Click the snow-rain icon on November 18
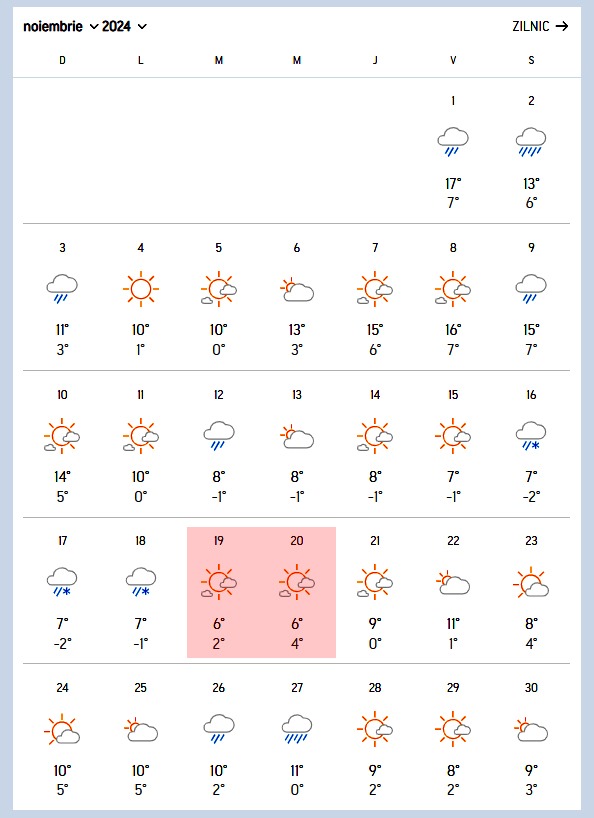This screenshot has width=594, height=818. tap(140, 582)
